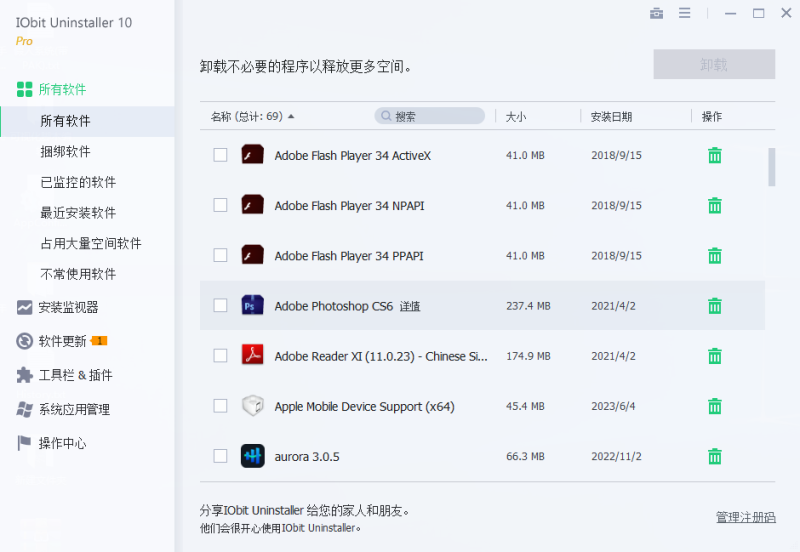Click the software list vertical scrollbar thumb
The width and height of the screenshot is (800, 552).
(x=771, y=167)
